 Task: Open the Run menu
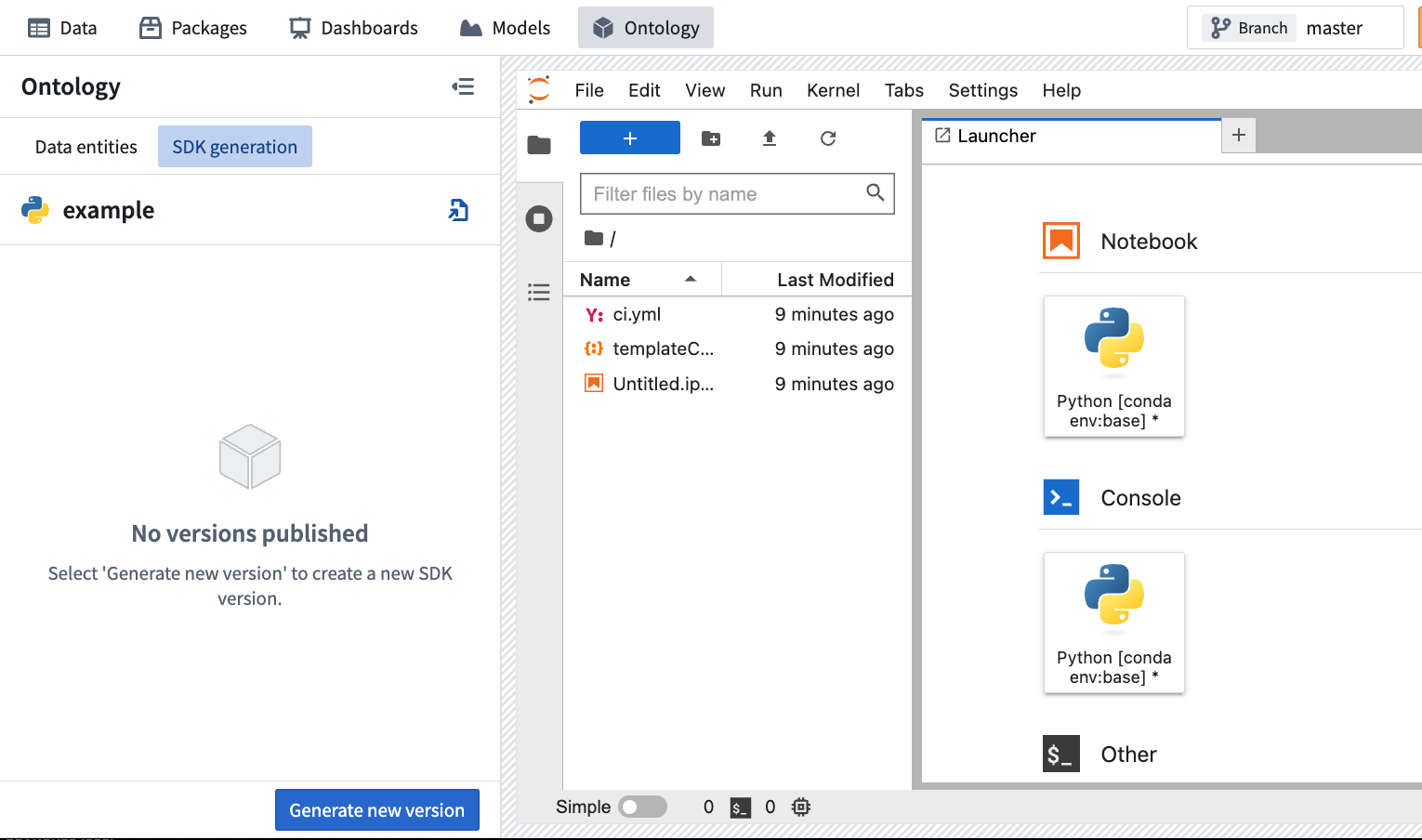pos(766,90)
